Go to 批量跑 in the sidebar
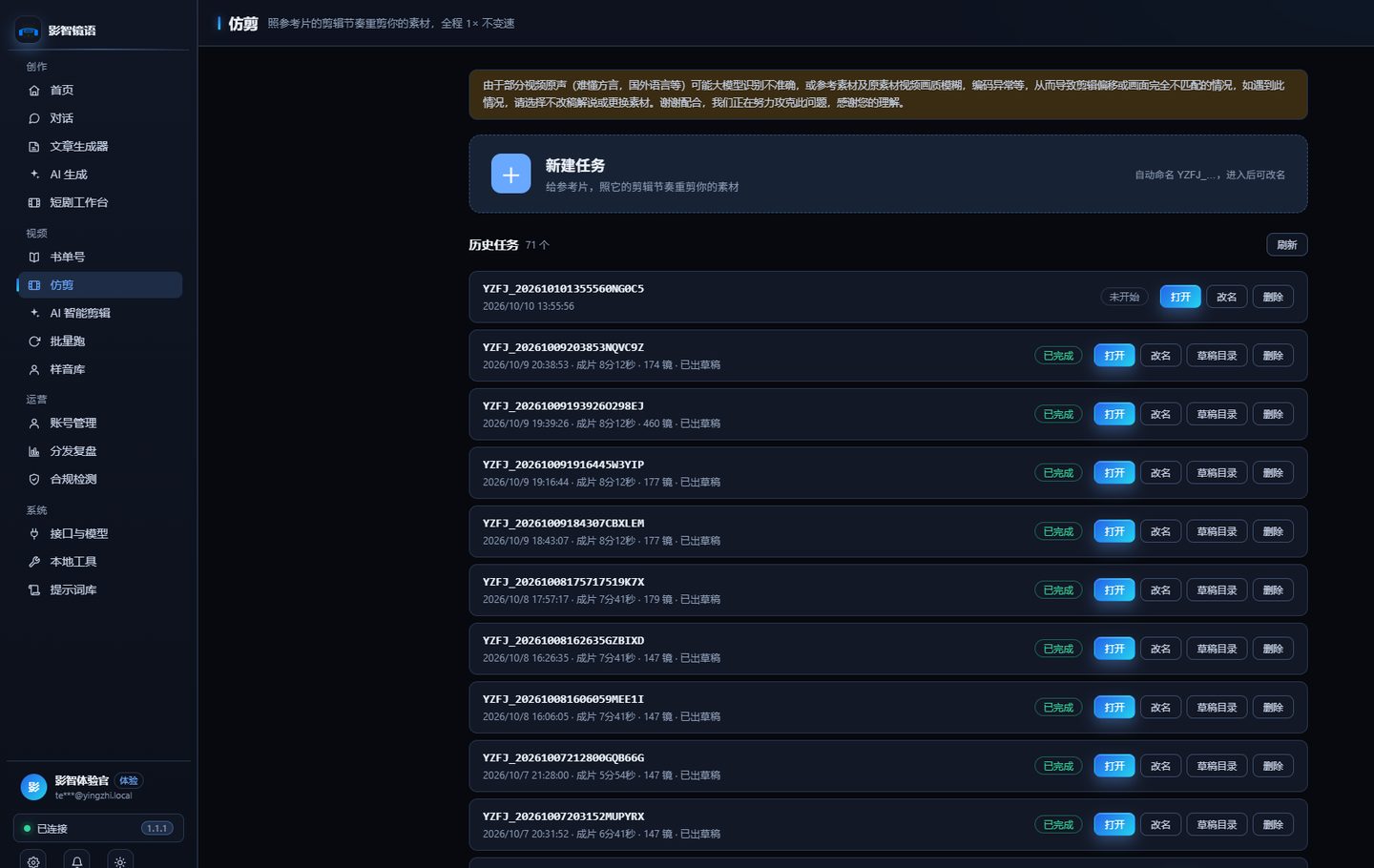 tap(99, 341)
